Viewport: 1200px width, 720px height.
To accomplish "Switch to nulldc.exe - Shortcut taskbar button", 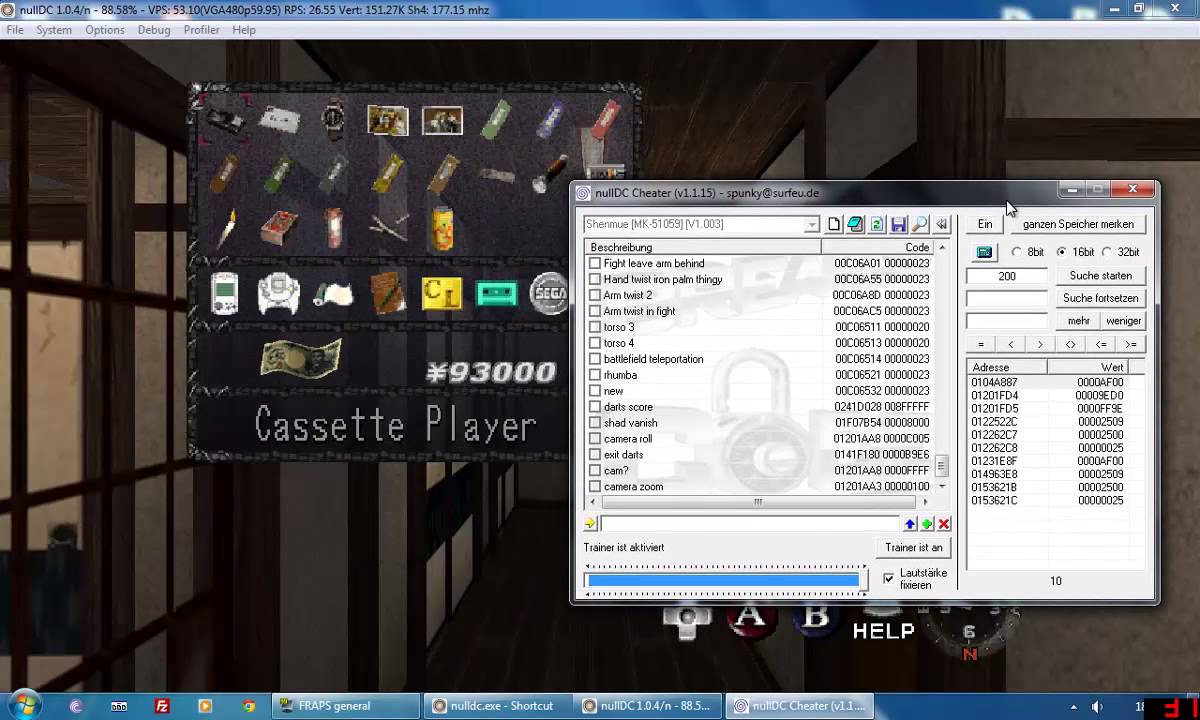I will [499, 706].
